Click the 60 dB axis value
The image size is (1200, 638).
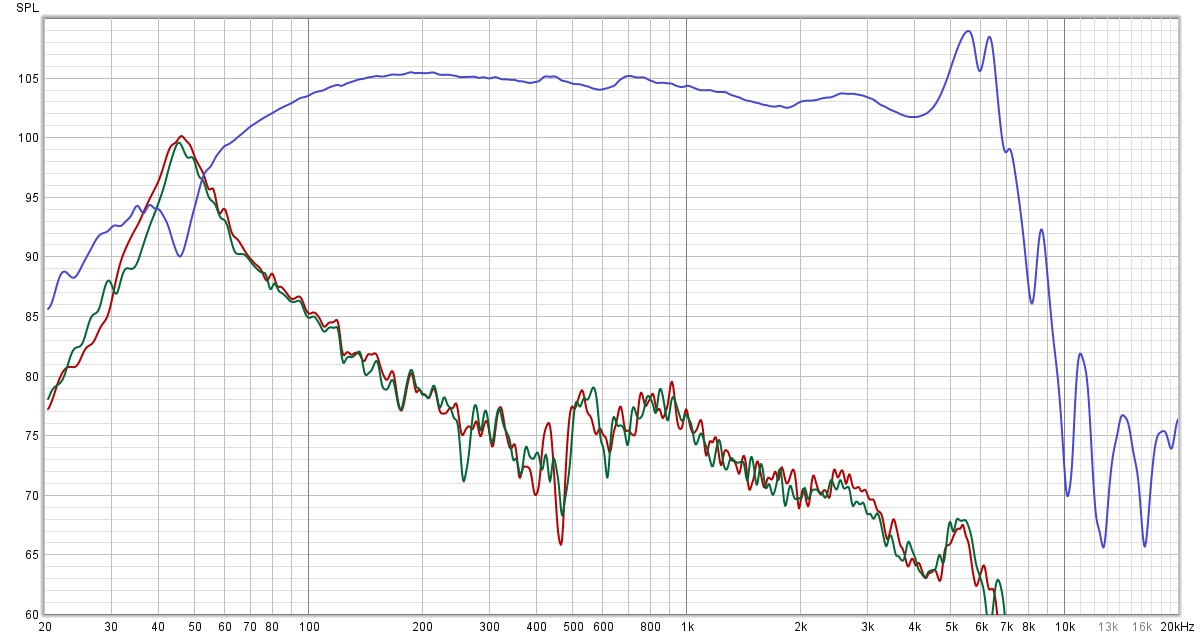[x=31, y=614]
